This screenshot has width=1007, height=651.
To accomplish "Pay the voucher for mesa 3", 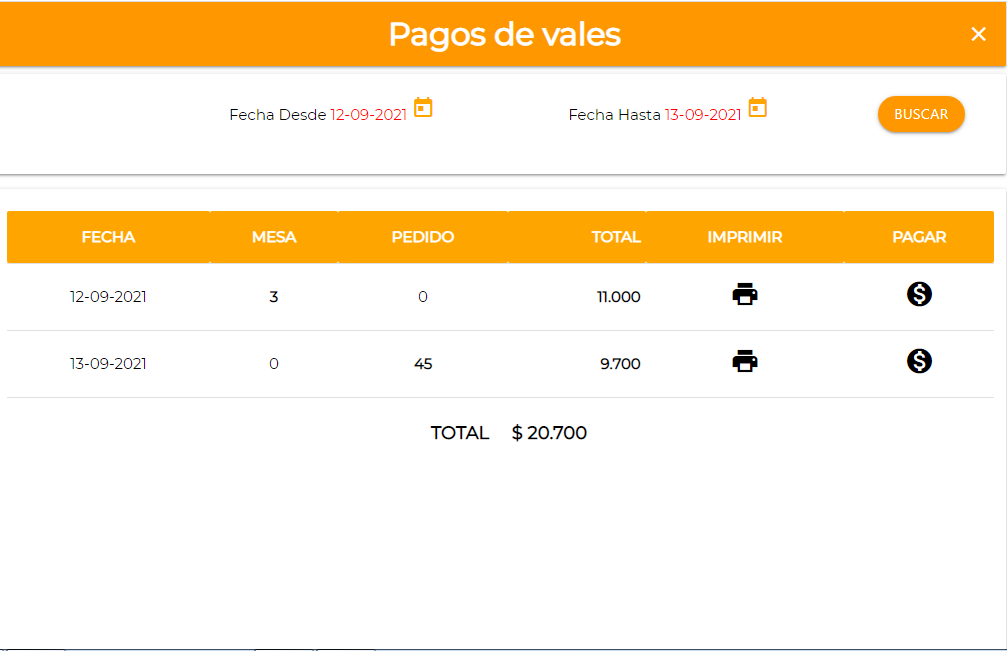I will 919,294.
